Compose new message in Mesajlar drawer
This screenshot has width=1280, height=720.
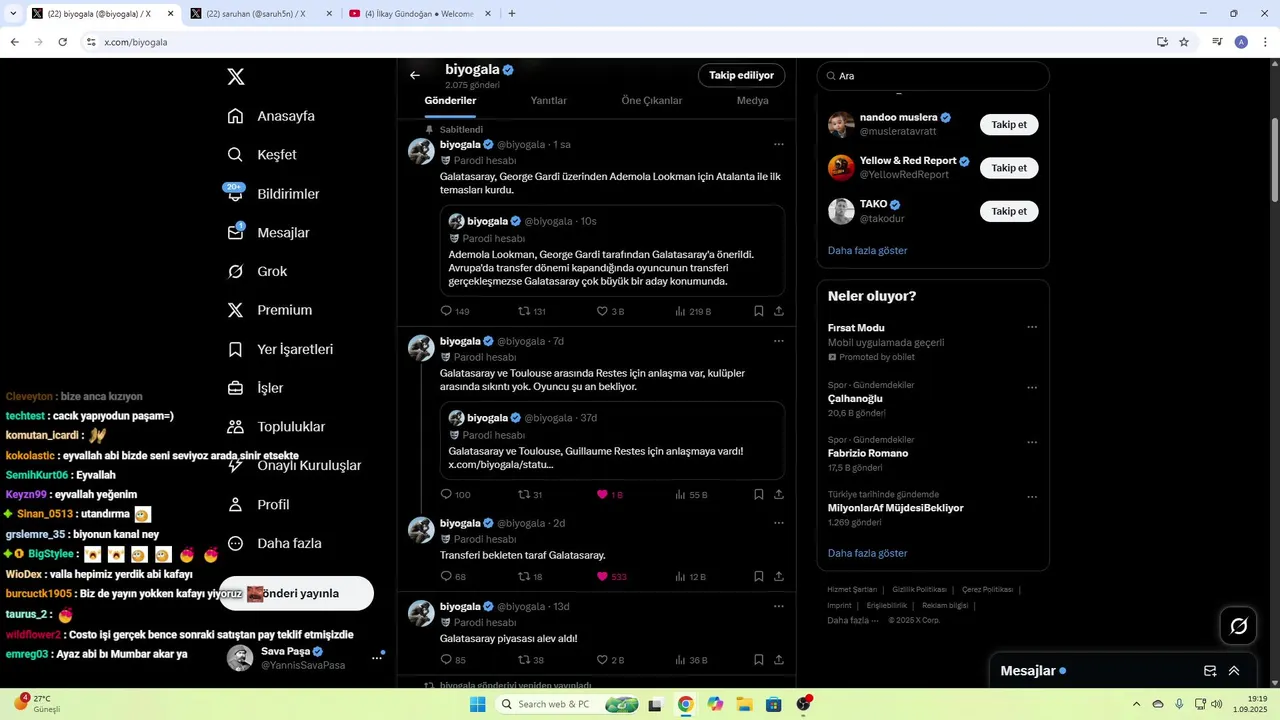1210,671
